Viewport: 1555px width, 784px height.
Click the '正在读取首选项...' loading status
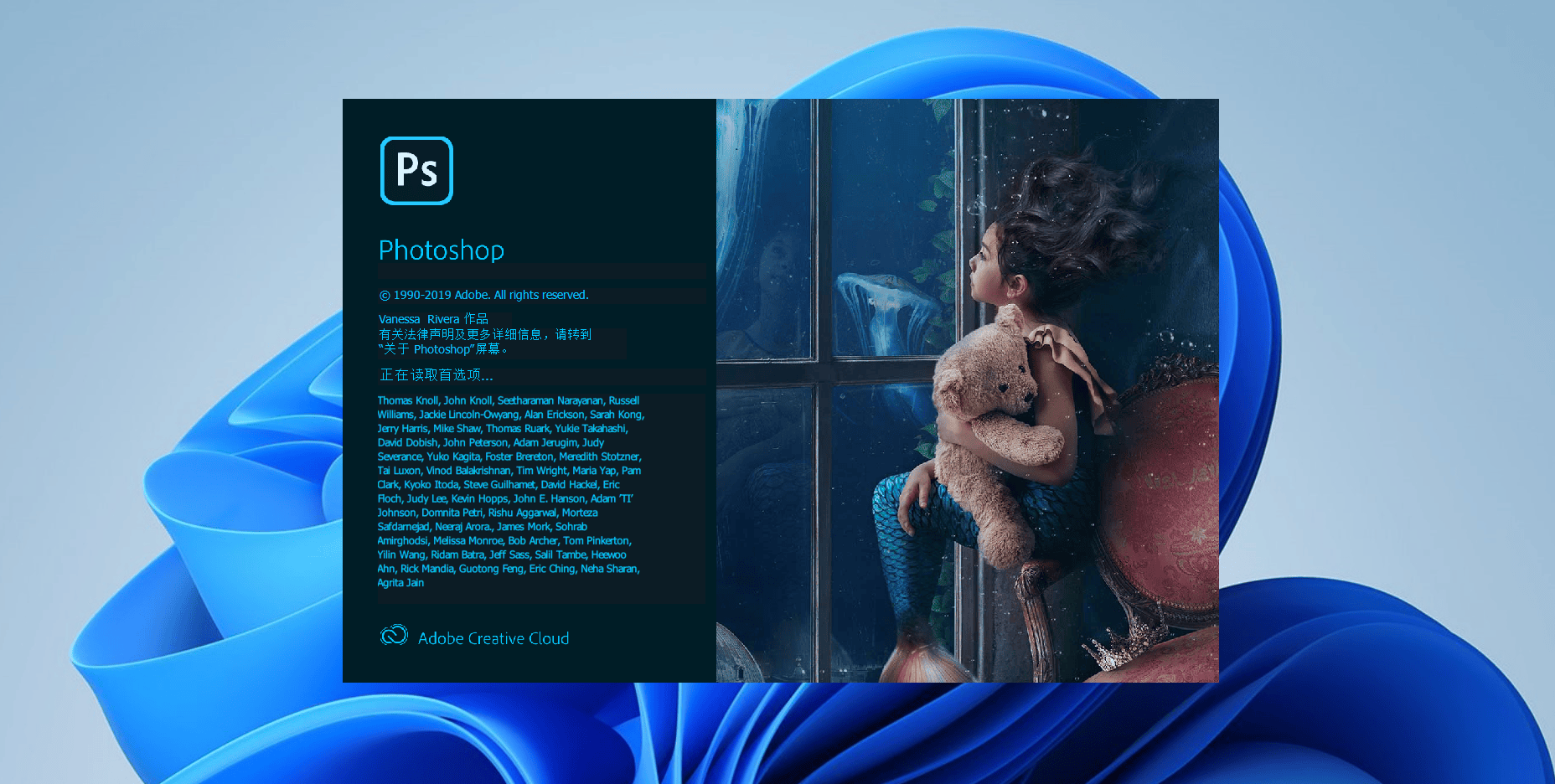click(437, 374)
